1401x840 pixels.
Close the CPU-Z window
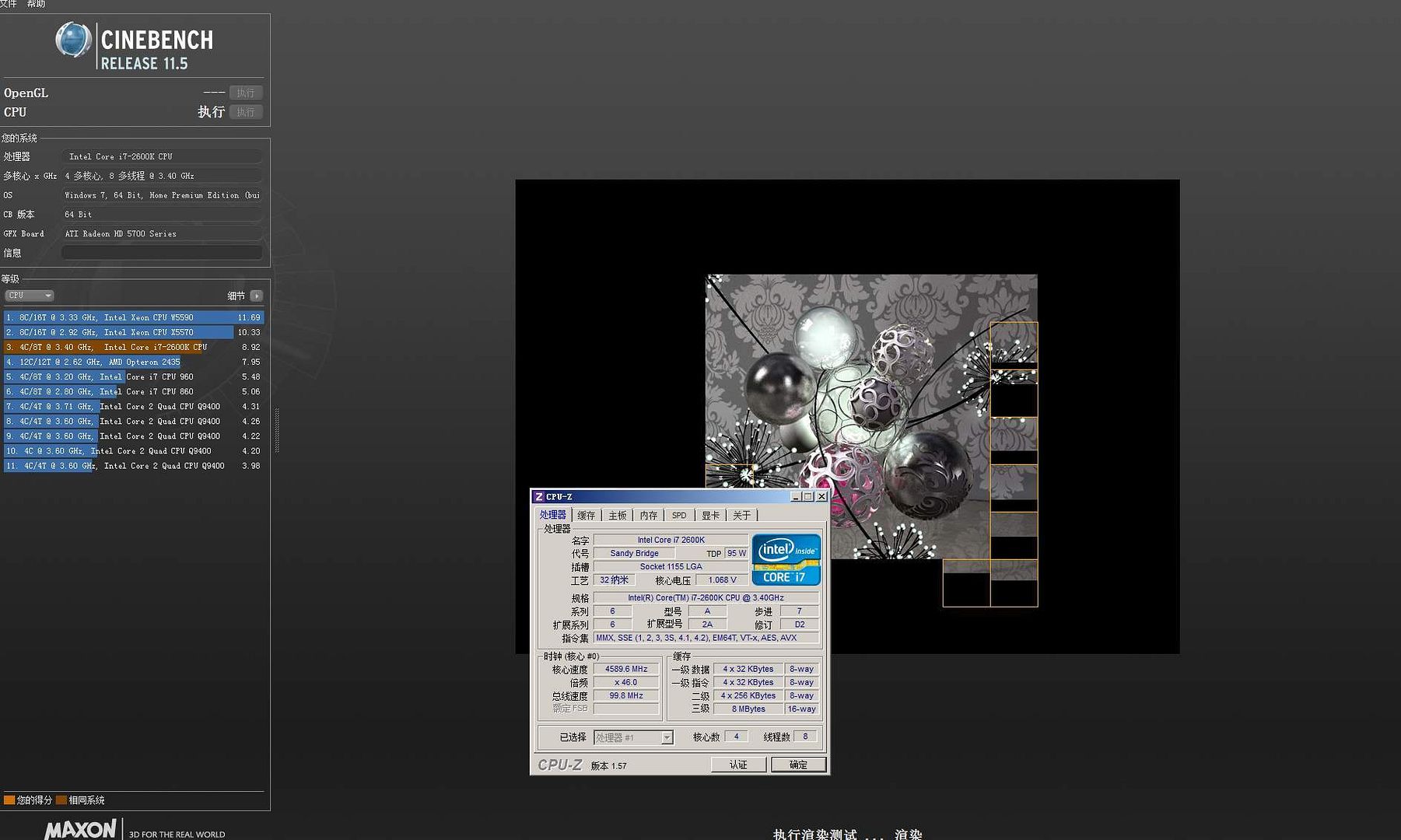click(x=821, y=497)
